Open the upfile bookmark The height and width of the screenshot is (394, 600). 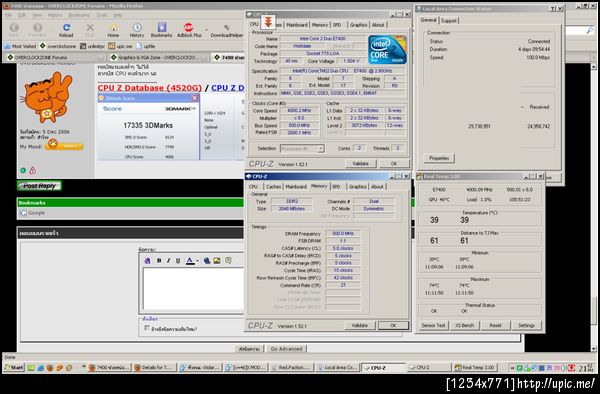146,46
